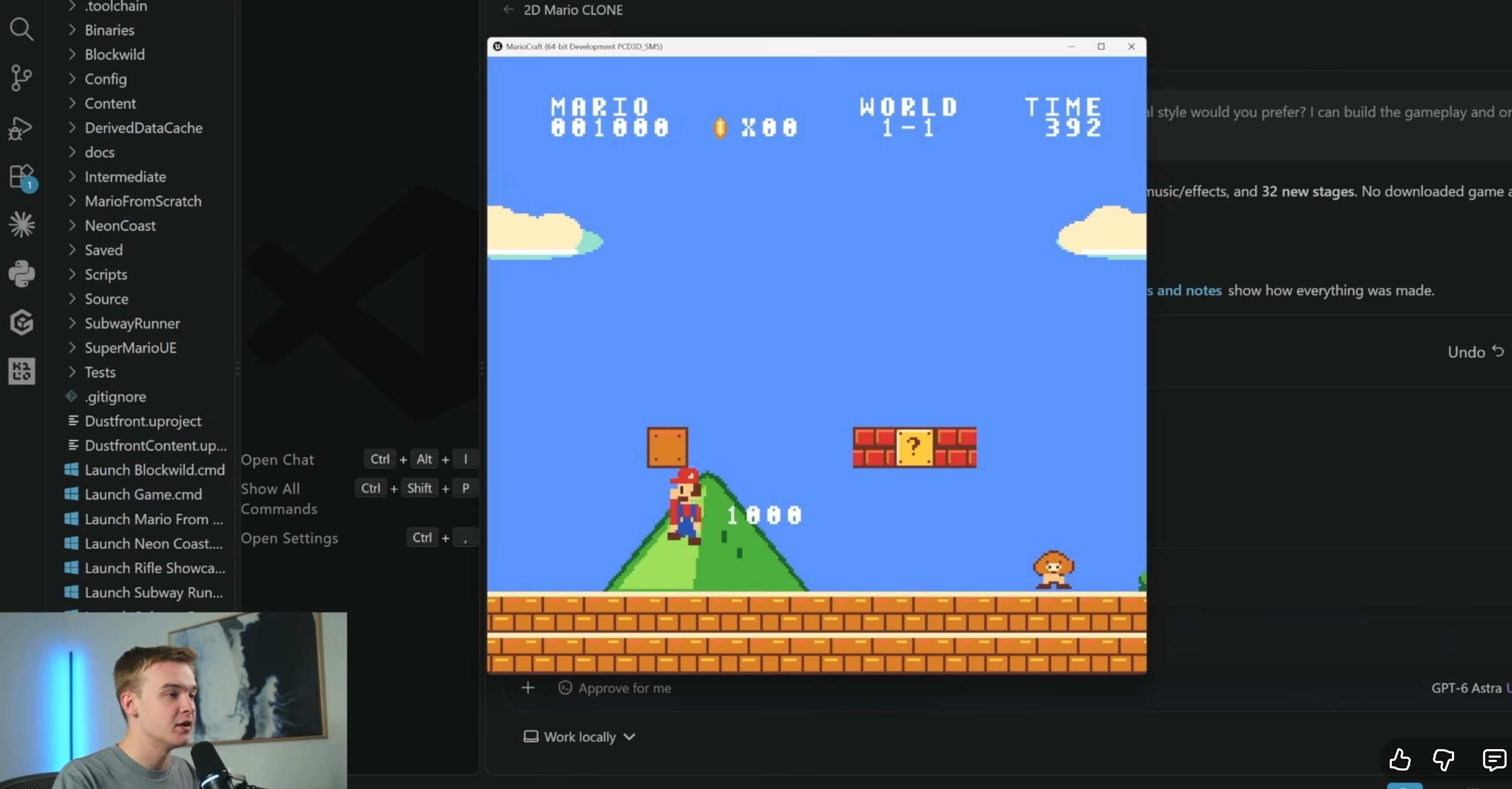Expand the .toolchain folder
This screenshot has width=1512, height=789.
72,6
